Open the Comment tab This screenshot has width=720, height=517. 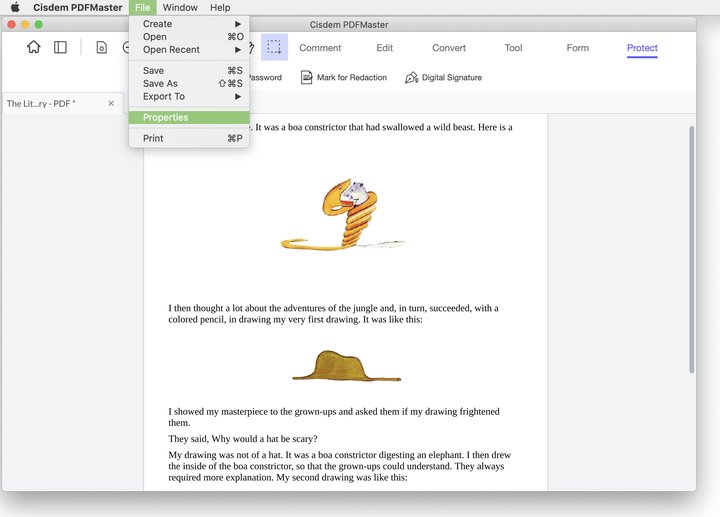(320, 48)
